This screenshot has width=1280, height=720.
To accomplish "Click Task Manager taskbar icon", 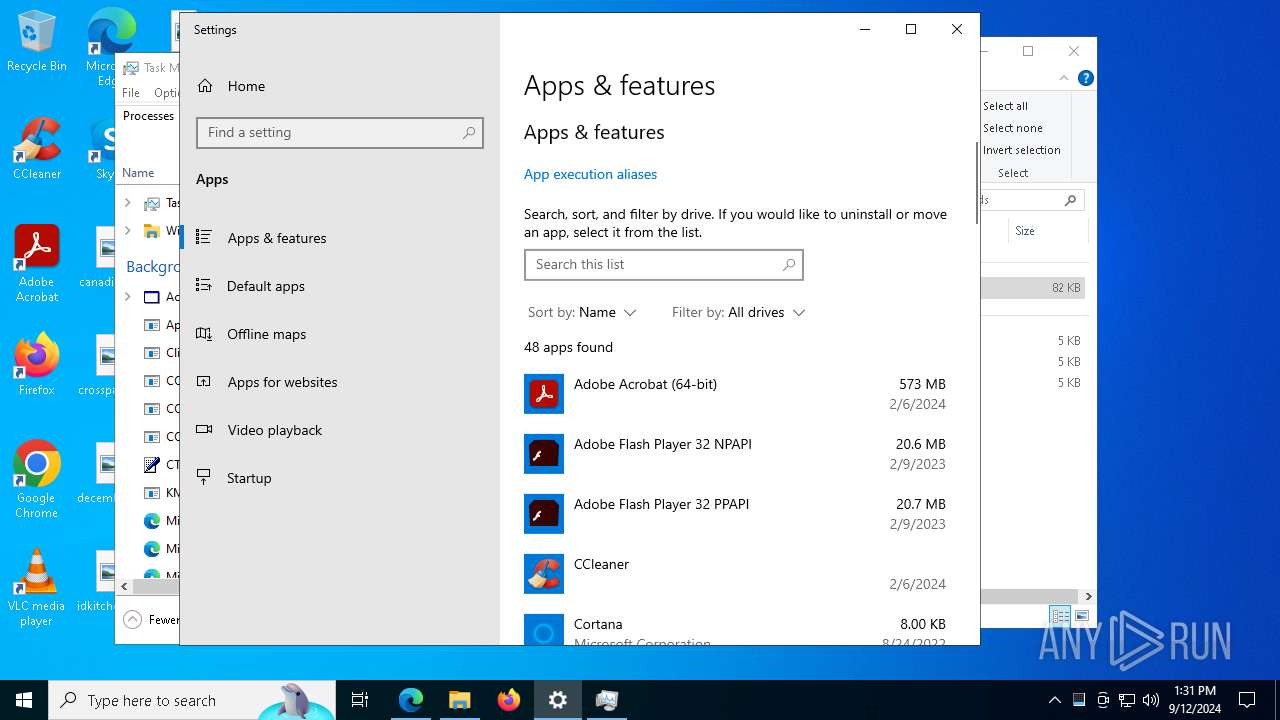I will (x=607, y=700).
